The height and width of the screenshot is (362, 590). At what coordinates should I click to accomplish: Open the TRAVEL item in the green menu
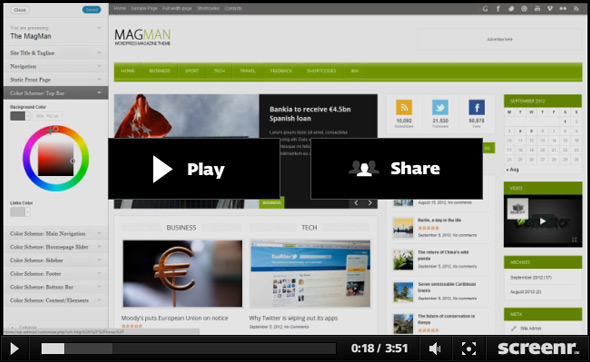(x=247, y=71)
